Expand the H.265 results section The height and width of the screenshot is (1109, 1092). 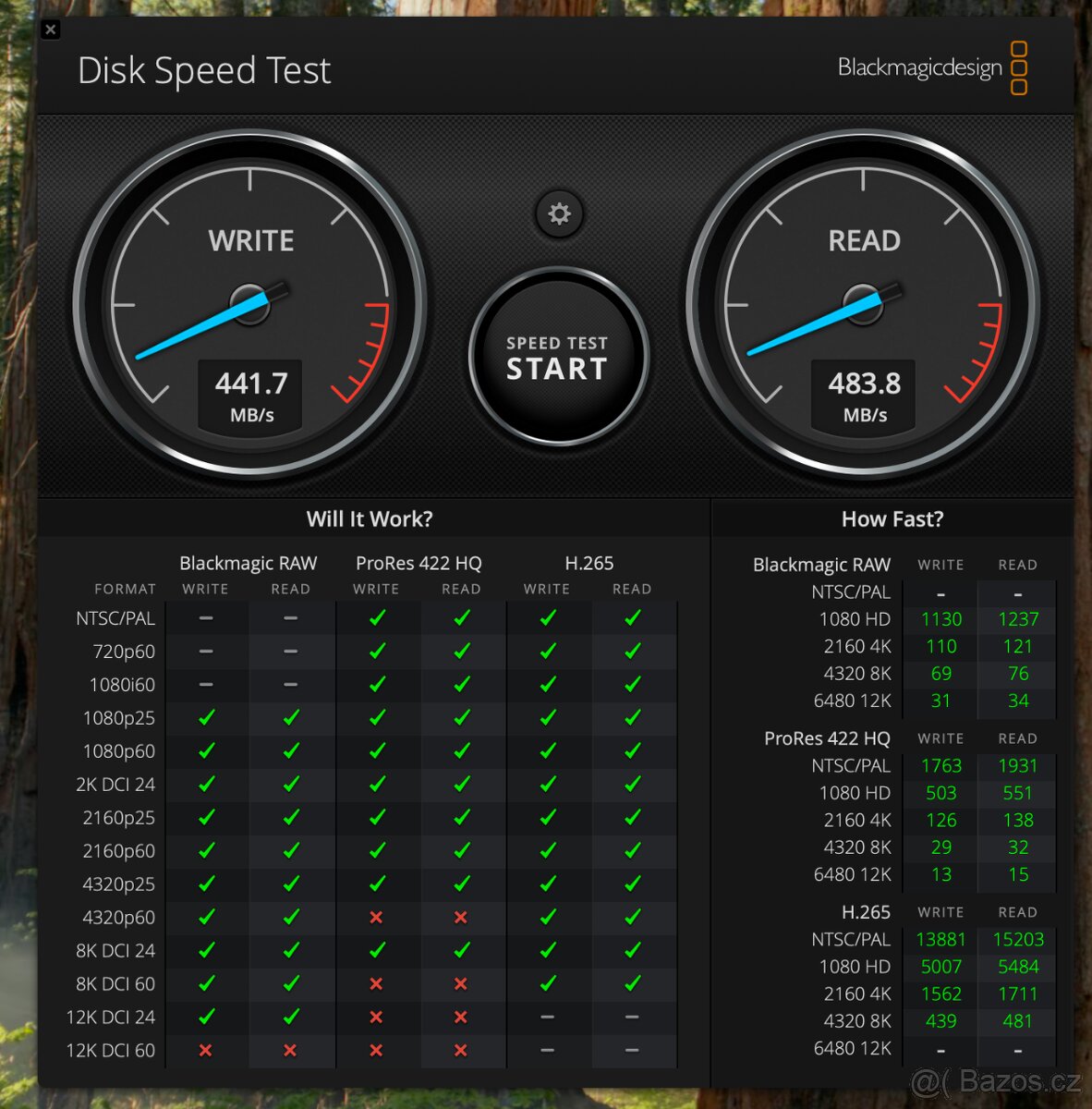tap(867, 912)
